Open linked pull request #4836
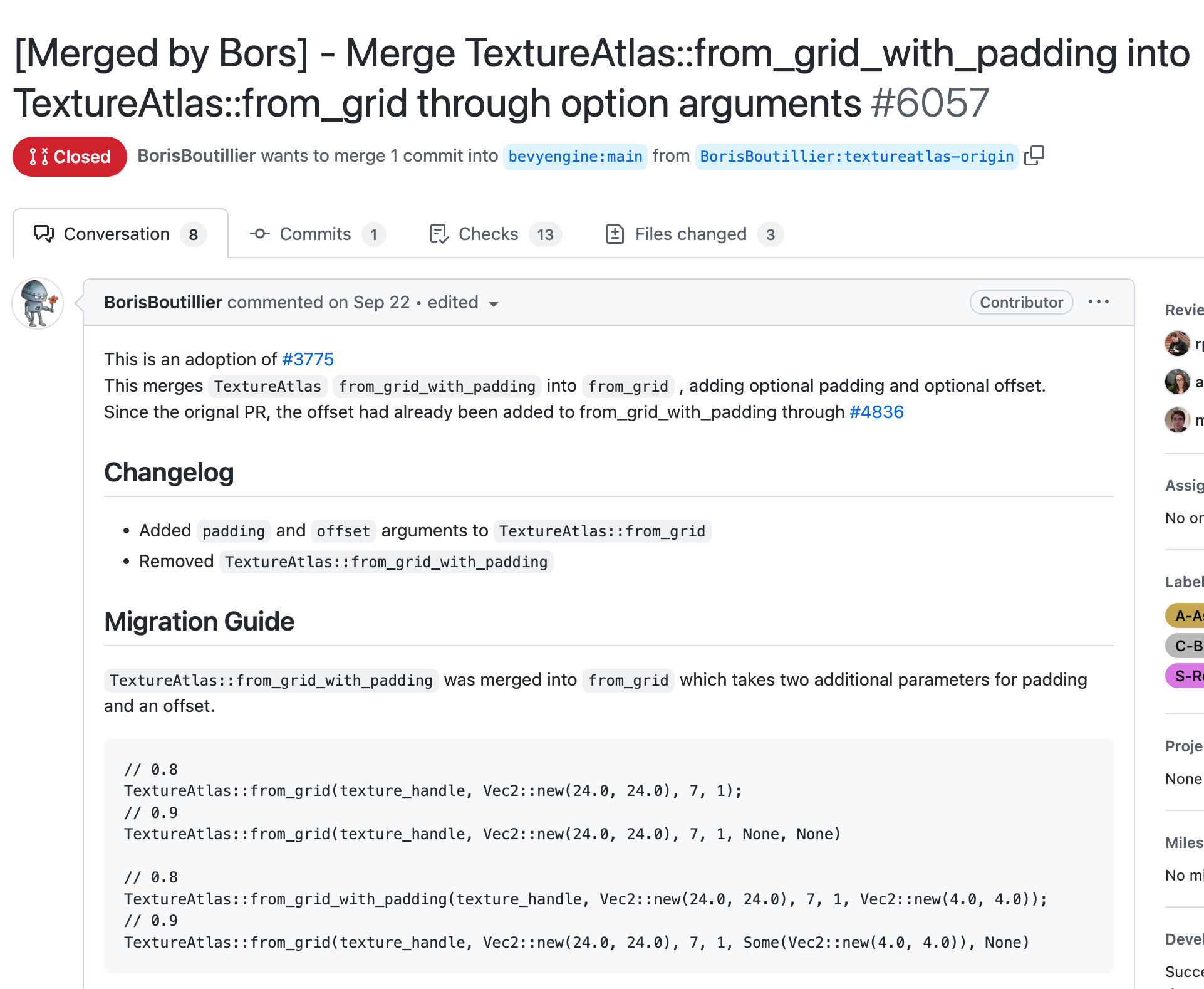 coord(876,412)
